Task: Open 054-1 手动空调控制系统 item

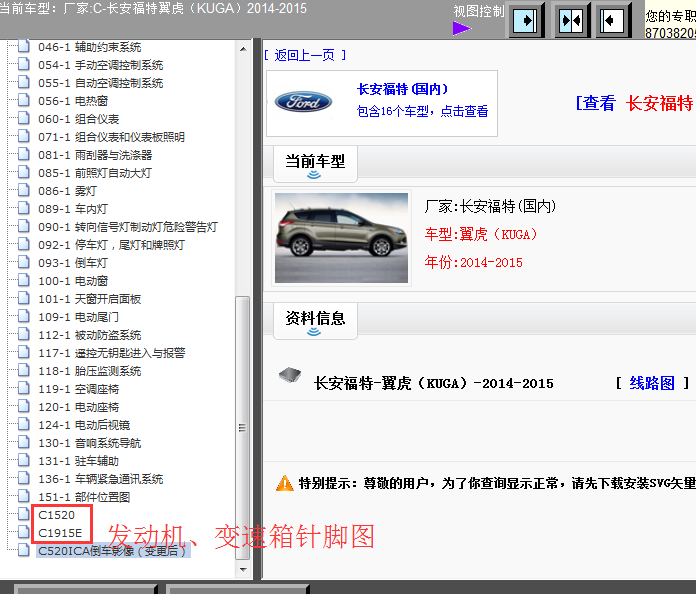Action: point(100,65)
